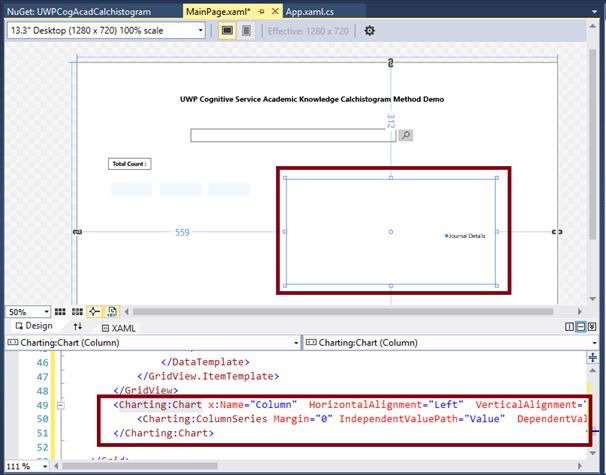Viewport: 606px width, 475px height.
Task: Select the Total Count label
Action: point(129,164)
